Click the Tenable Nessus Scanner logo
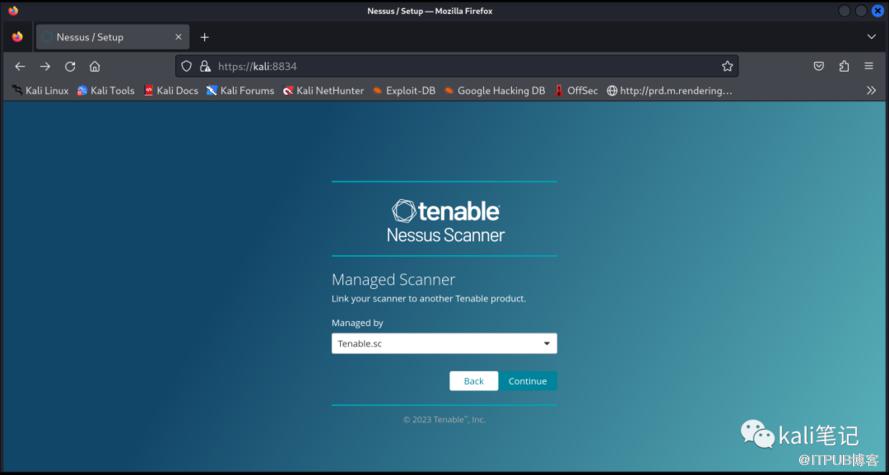The height and width of the screenshot is (475, 889). pyautogui.click(x=445, y=220)
